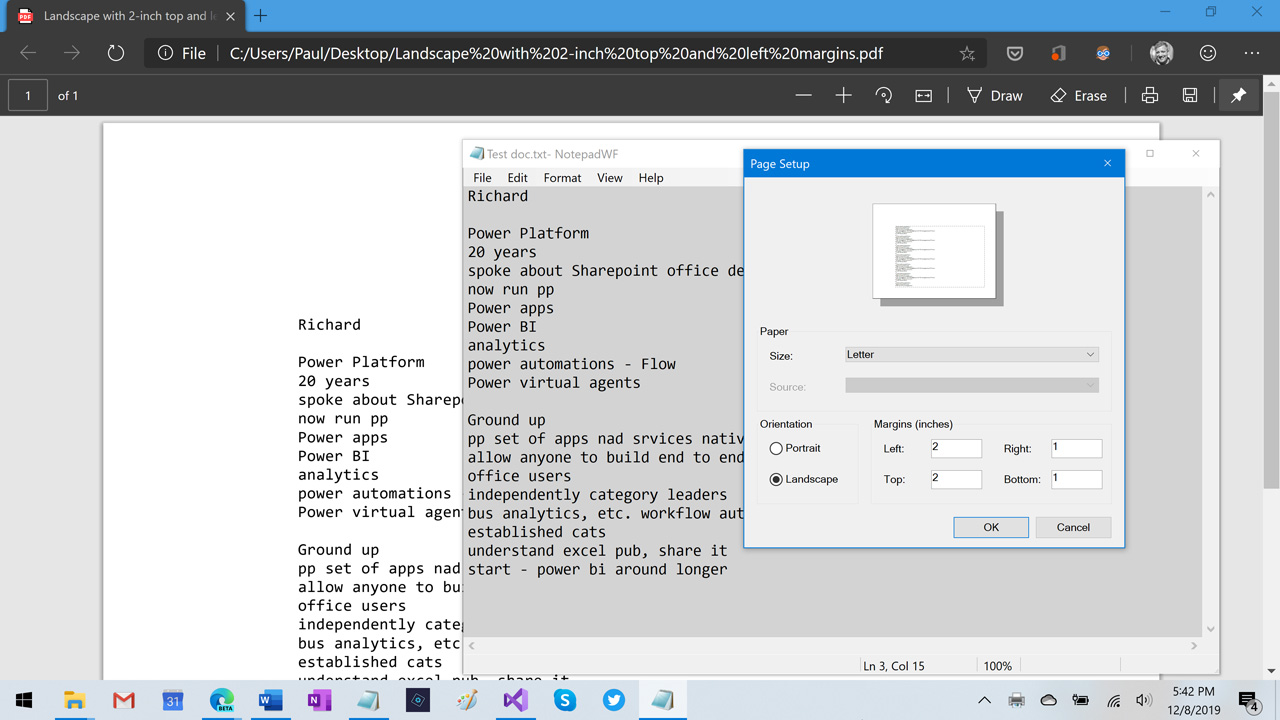The width and height of the screenshot is (1280, 720).
Task: Open the File menu in NotepadWF
Action: tap(482, 178)
